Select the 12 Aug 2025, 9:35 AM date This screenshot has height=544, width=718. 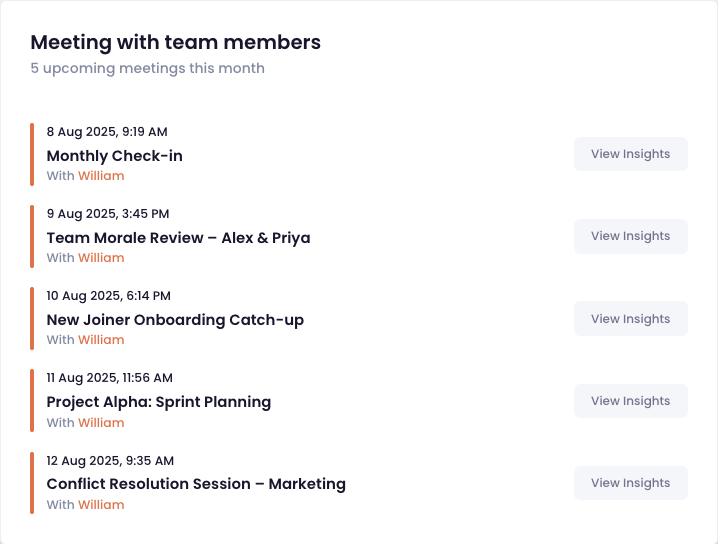tap(110, 460)
